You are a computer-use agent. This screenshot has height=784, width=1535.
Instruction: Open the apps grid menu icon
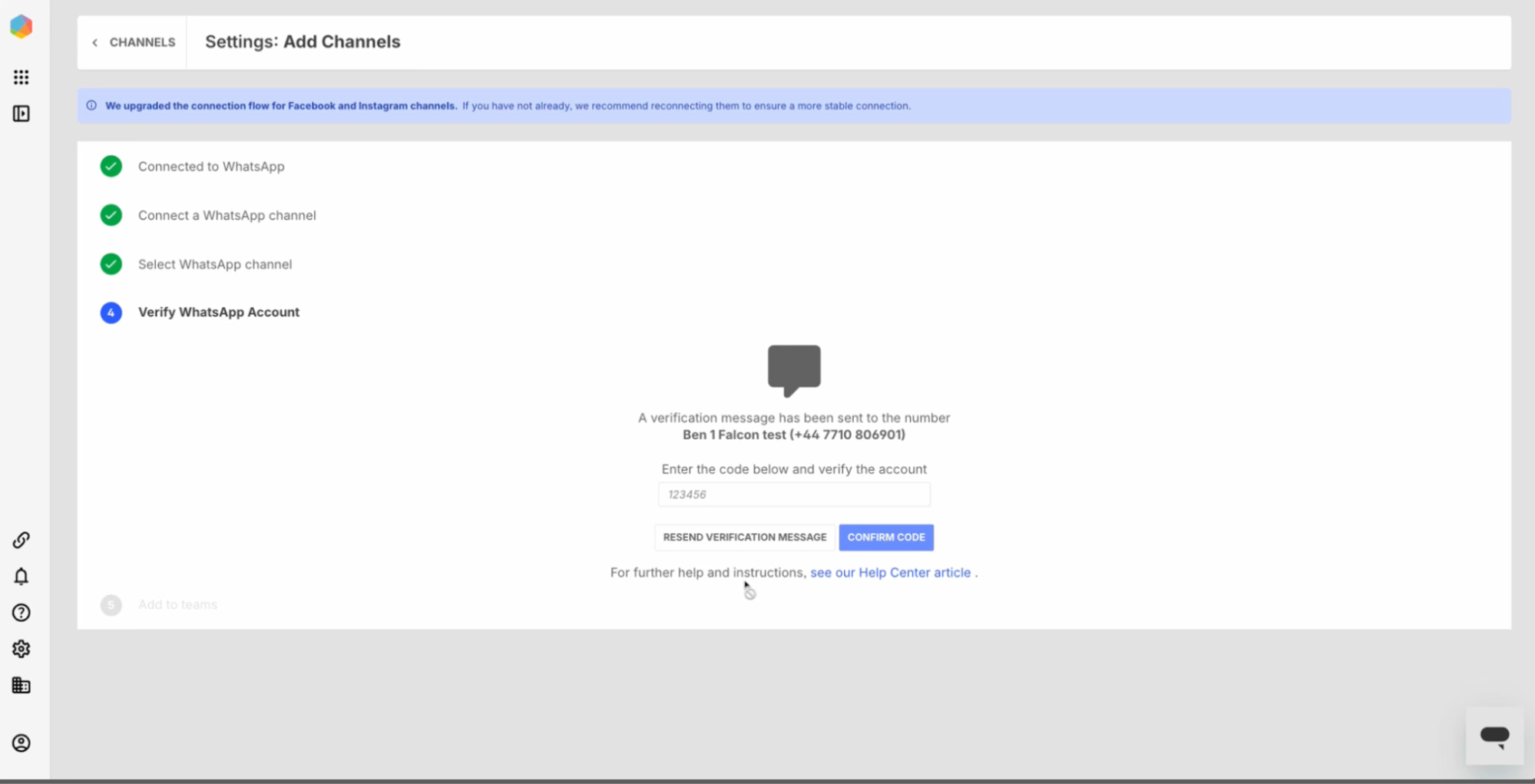[x=22, y=78]
